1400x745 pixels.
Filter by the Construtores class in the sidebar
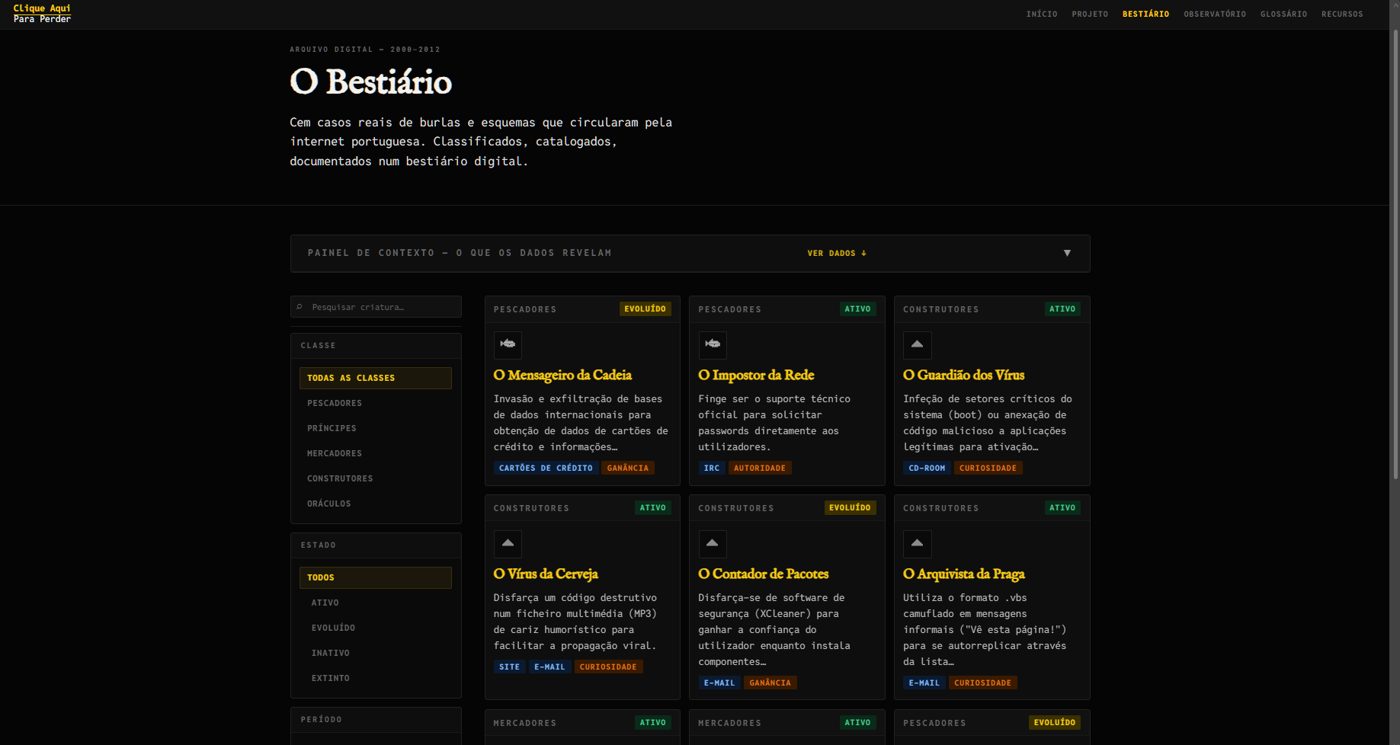375,478
